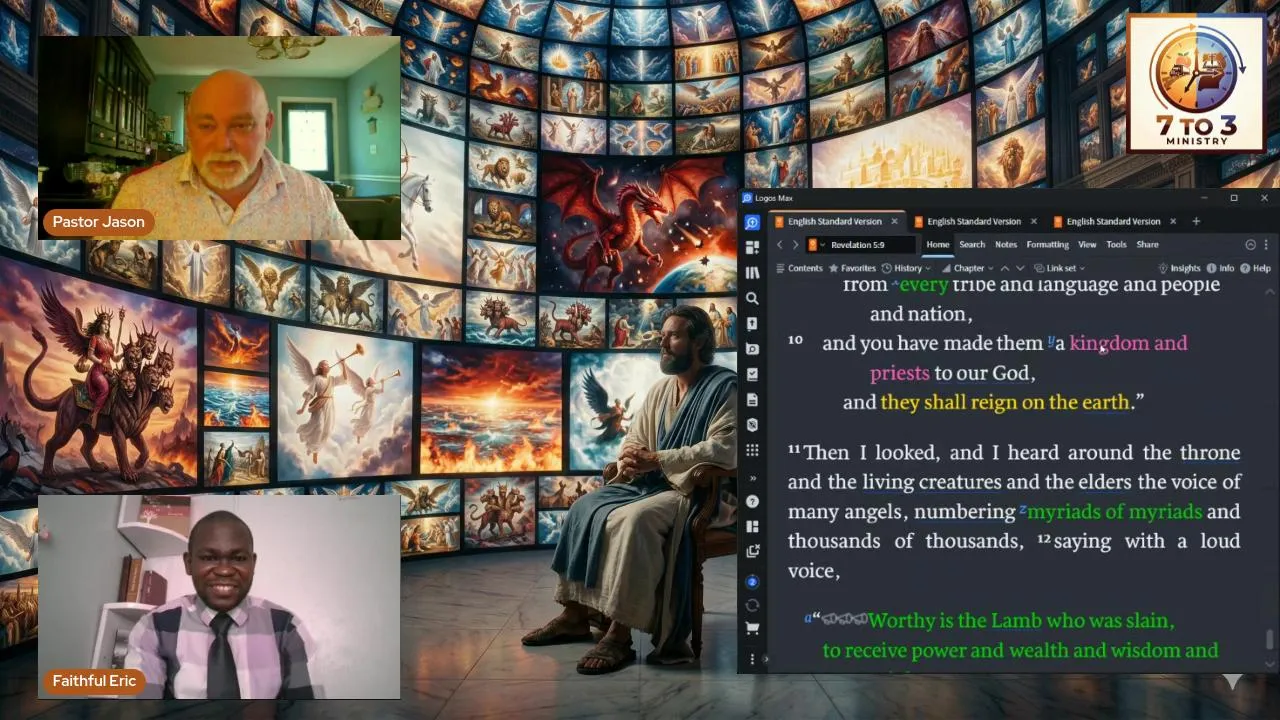Select the Faithful Eric video tile

[219, 596]
